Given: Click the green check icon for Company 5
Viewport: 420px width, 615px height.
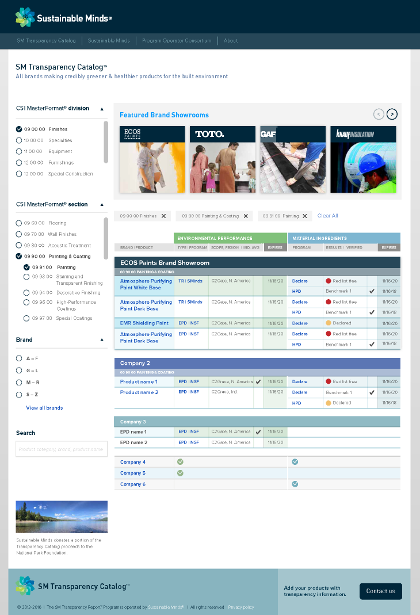Looking at the screenshot, I should 180,473.
